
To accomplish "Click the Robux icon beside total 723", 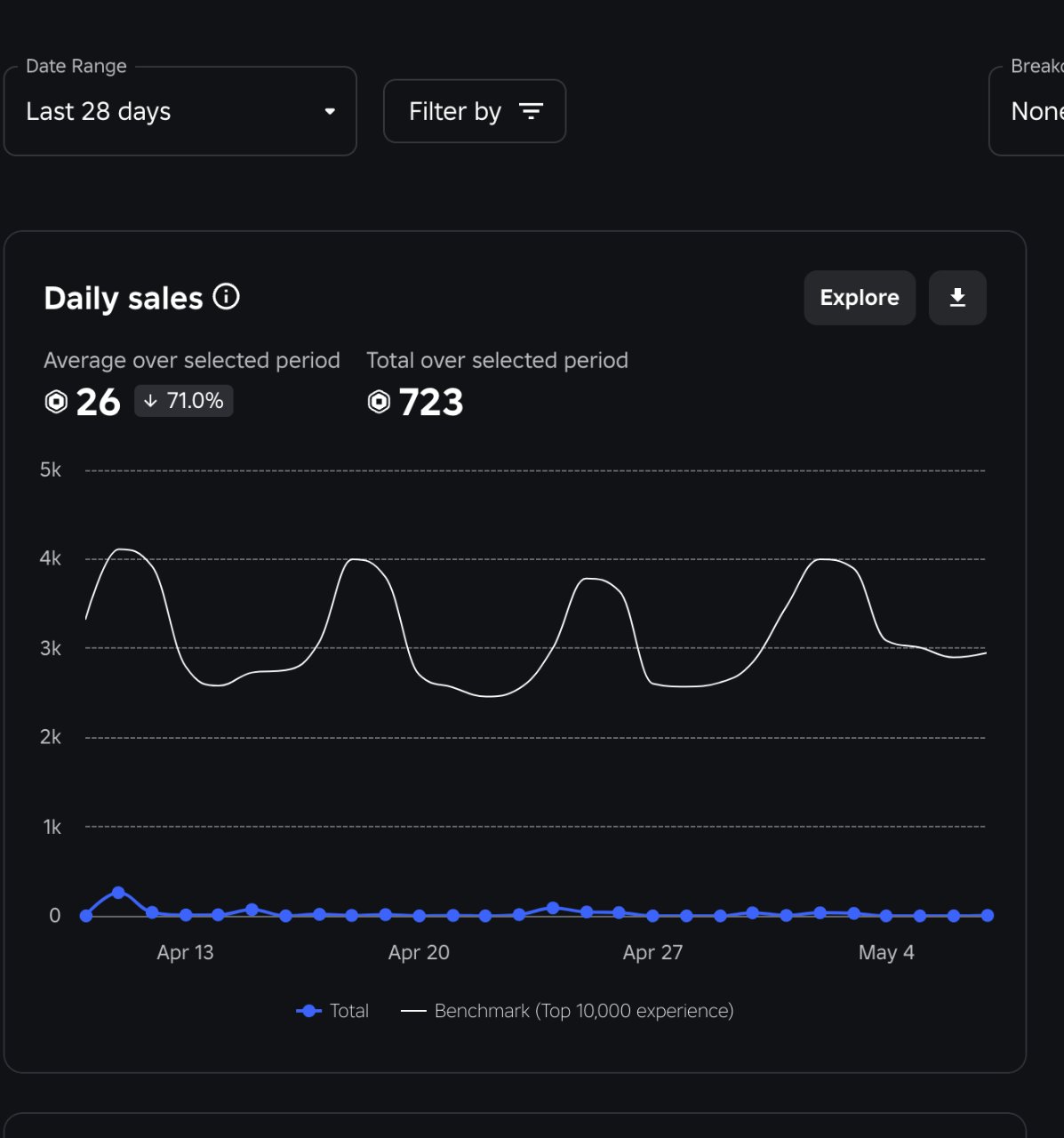I will (x=379, y=402).
